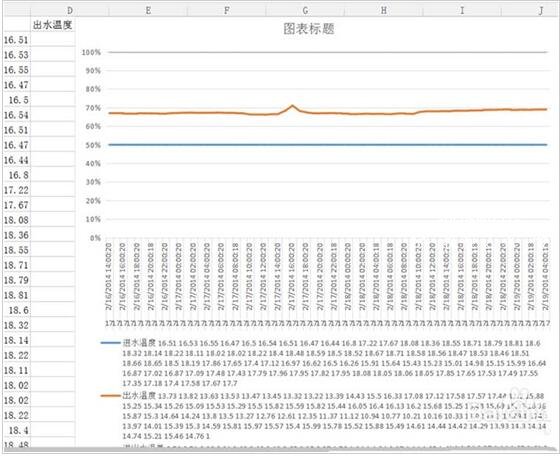Click the 出水温度 legend entry label in chart
560x457 pixels.
pyautogui.click(x=140, y=396)
